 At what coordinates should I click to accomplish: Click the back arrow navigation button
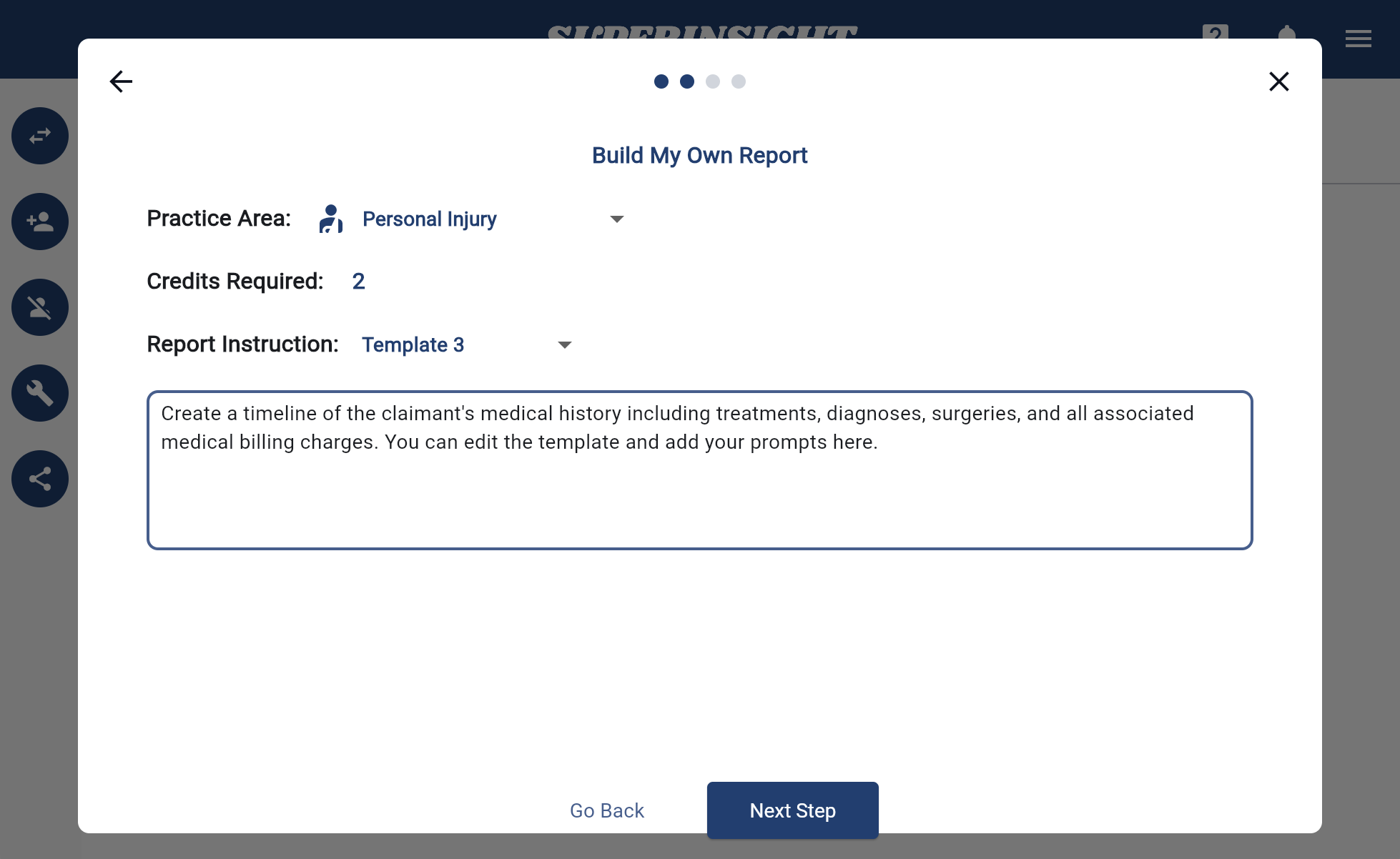(x=120, y=82)
